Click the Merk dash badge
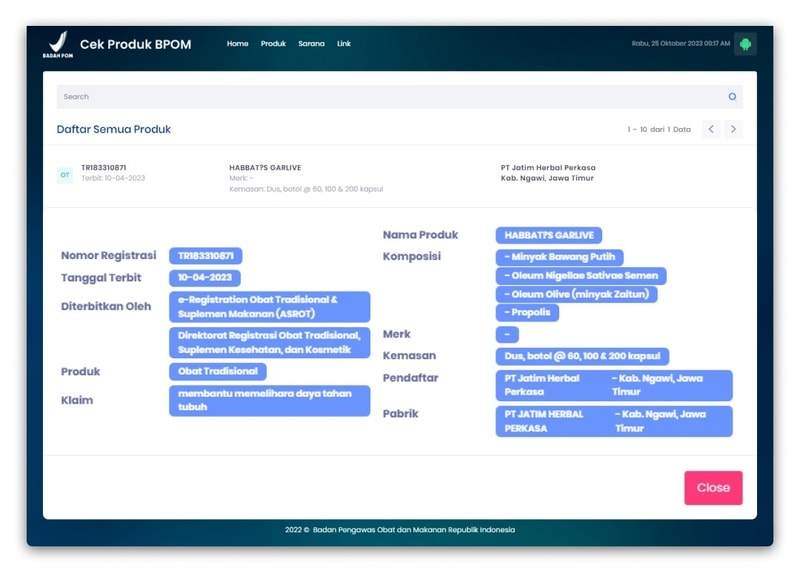This screenshot has width=800, height=573. pos(507,334)
